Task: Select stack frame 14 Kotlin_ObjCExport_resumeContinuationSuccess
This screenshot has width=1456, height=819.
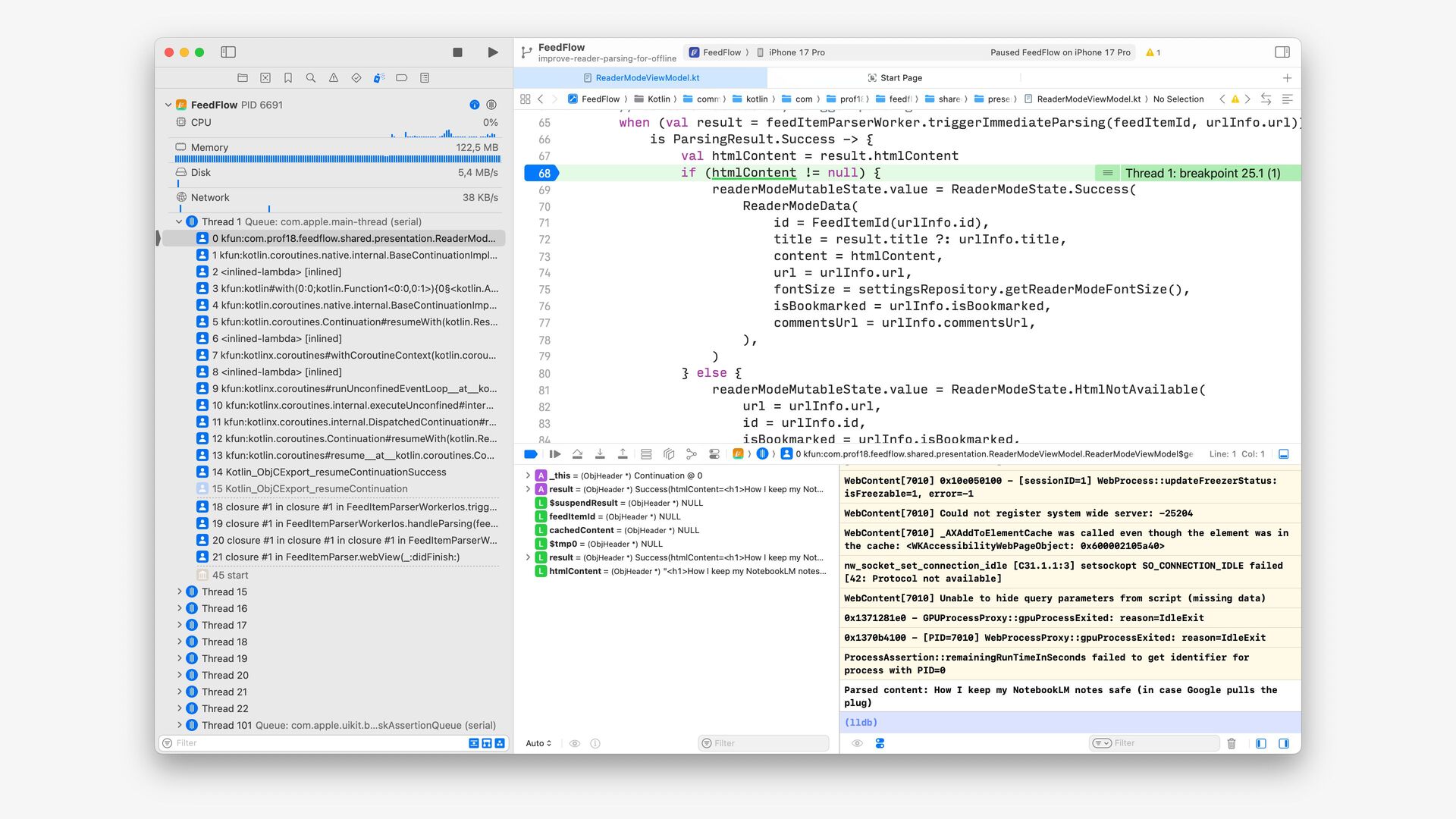Action: pos(329,472)
